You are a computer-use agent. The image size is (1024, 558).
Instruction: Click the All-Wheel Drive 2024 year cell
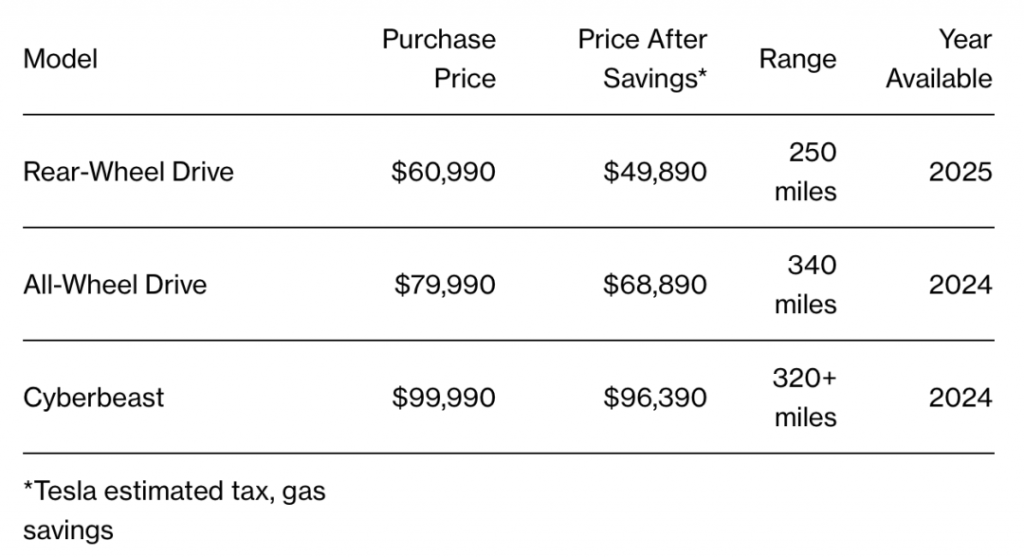[960, 285]
